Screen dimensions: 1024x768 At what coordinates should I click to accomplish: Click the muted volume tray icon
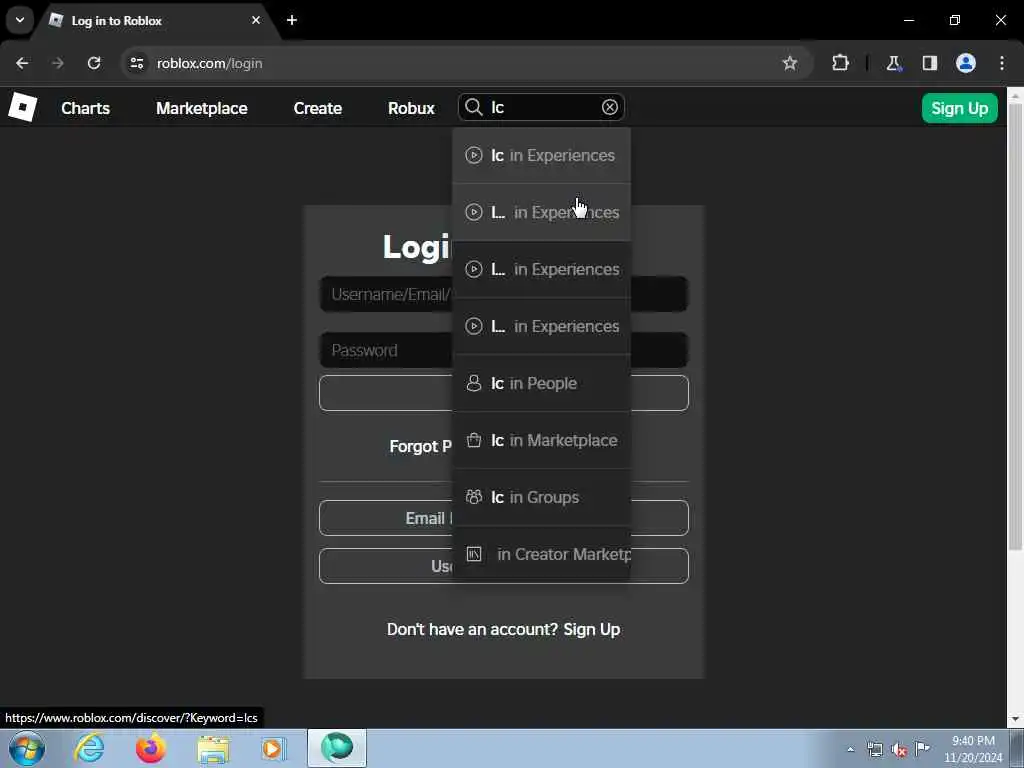click(899, 749)
